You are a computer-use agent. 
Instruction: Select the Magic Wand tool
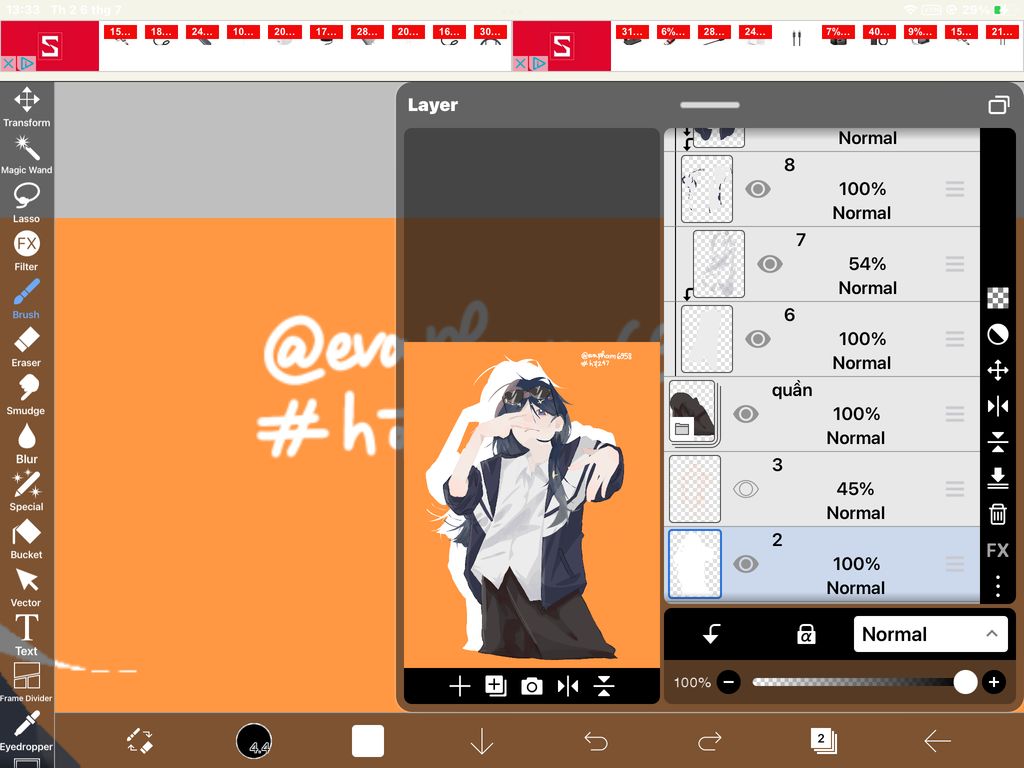26,155
